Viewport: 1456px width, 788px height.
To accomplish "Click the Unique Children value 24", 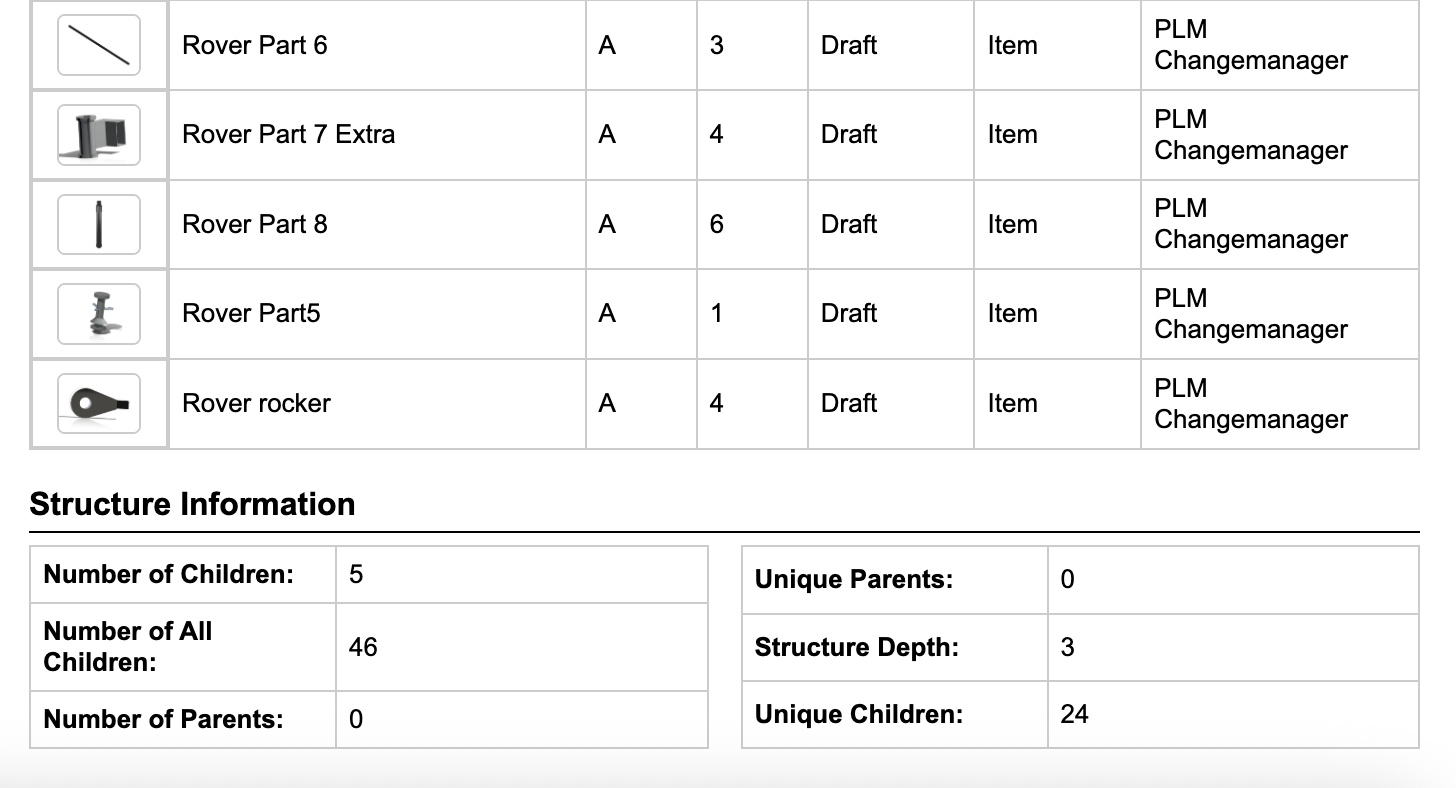I will [x=1074, y=714].
